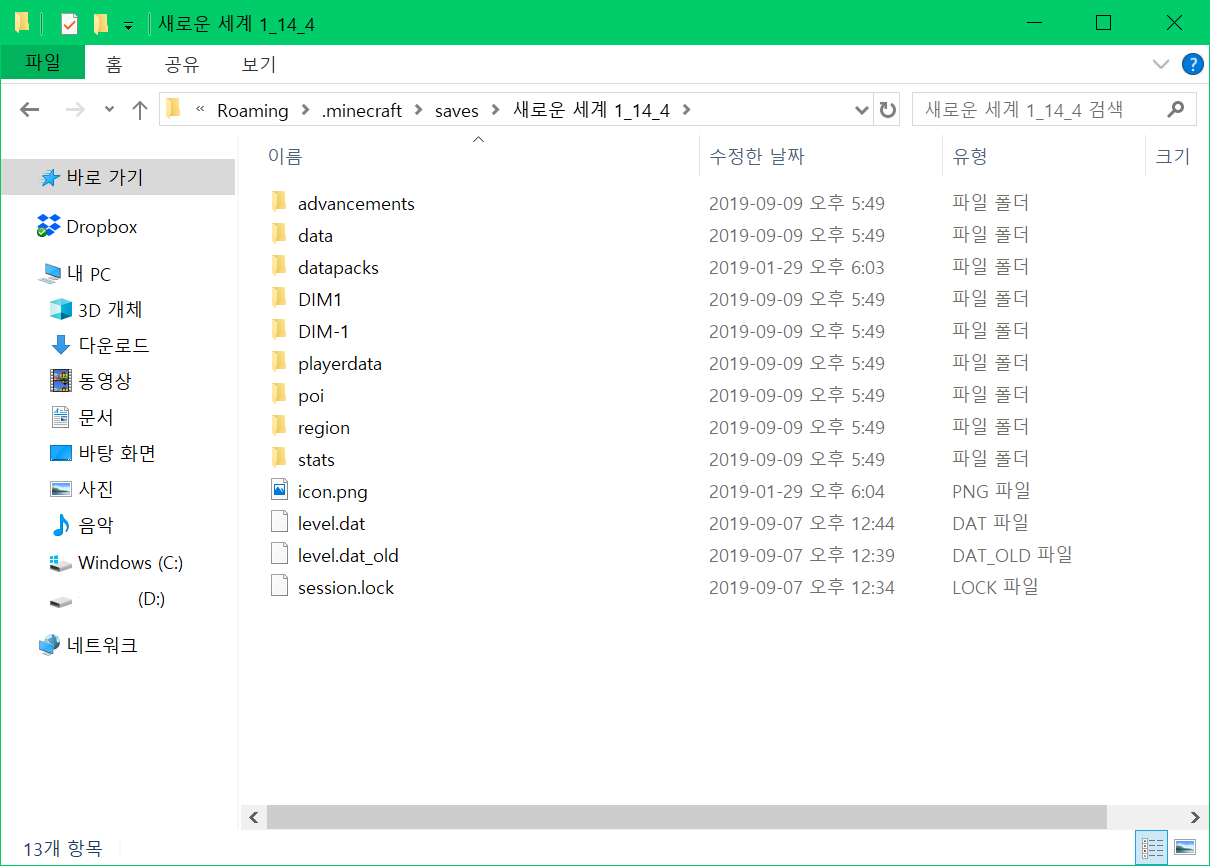Click the properties checkmark icon in title bar
Screen dimensions: 1210x866
click(69, 23)
